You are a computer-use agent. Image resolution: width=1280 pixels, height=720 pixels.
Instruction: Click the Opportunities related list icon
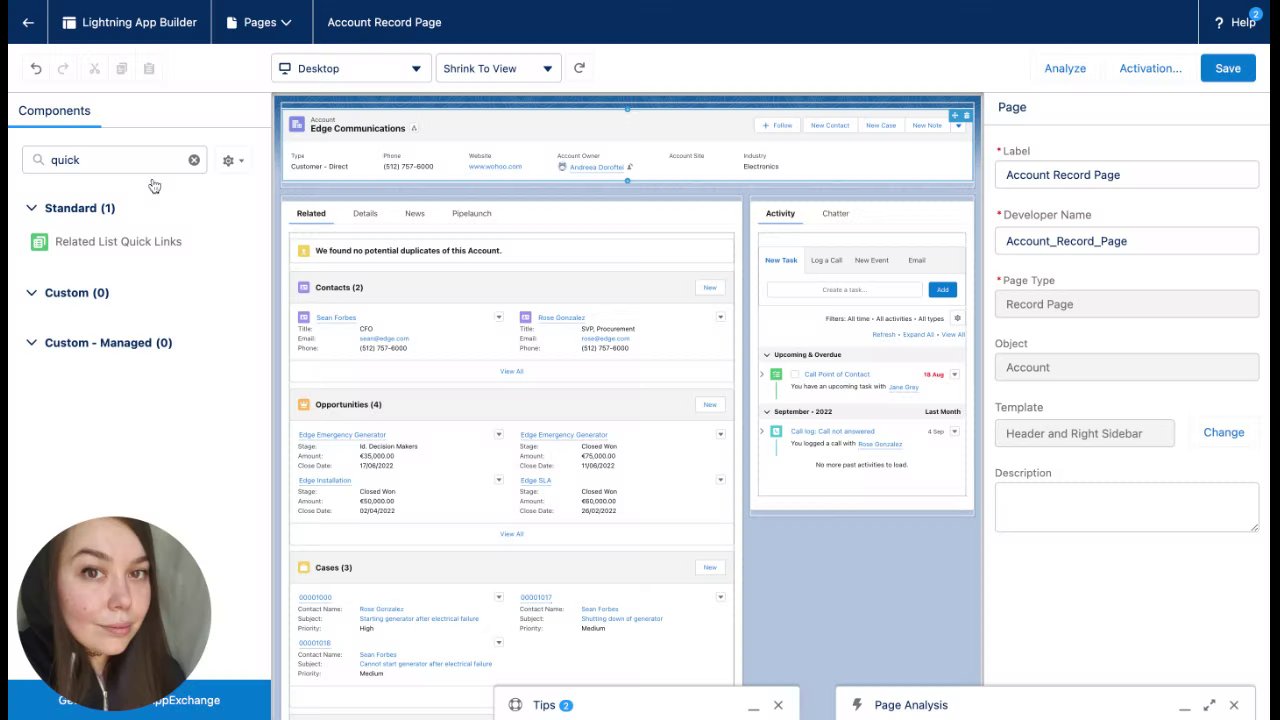point(304,404)
